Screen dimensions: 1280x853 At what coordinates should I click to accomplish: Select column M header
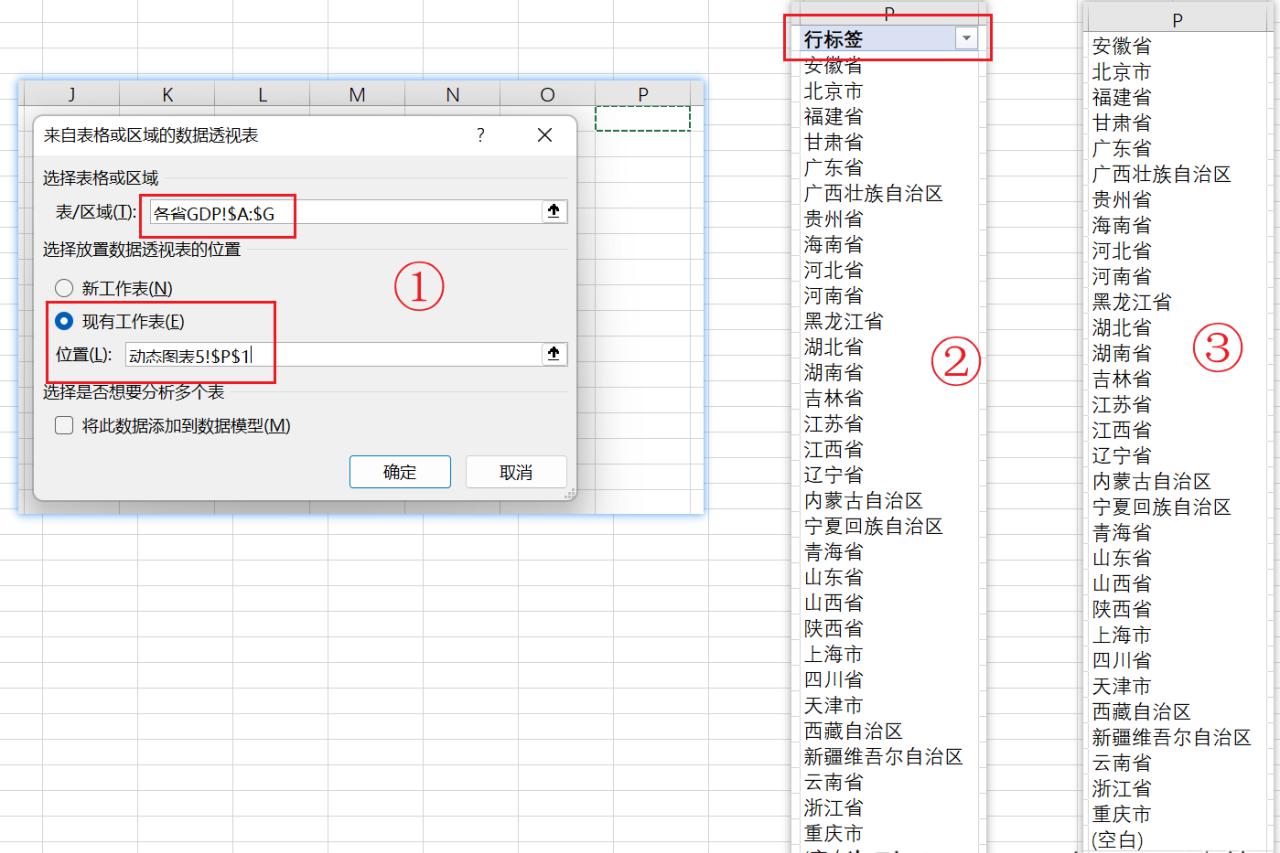357,95
